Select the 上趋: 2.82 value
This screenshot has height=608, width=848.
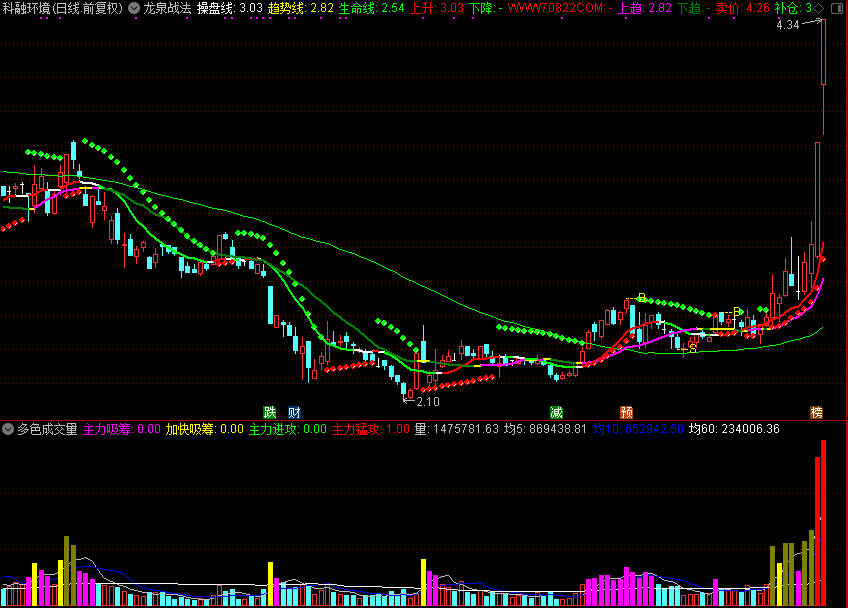pyautogui.click(x=645, y=8)
